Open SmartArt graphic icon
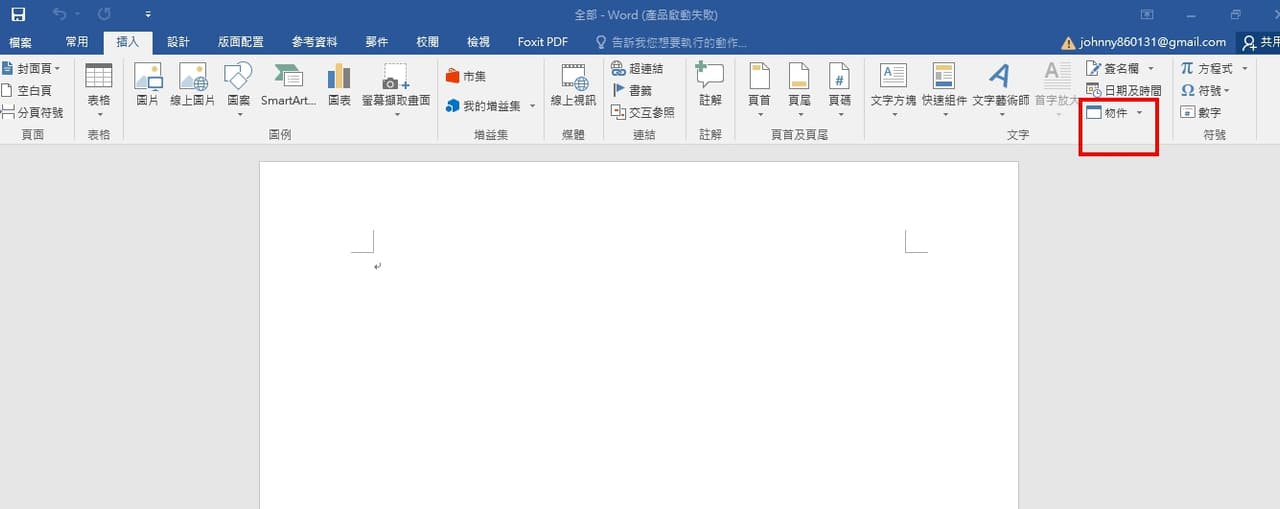Image resolution: width=1280 pixels, height=509 pixels. coord(289,85)
